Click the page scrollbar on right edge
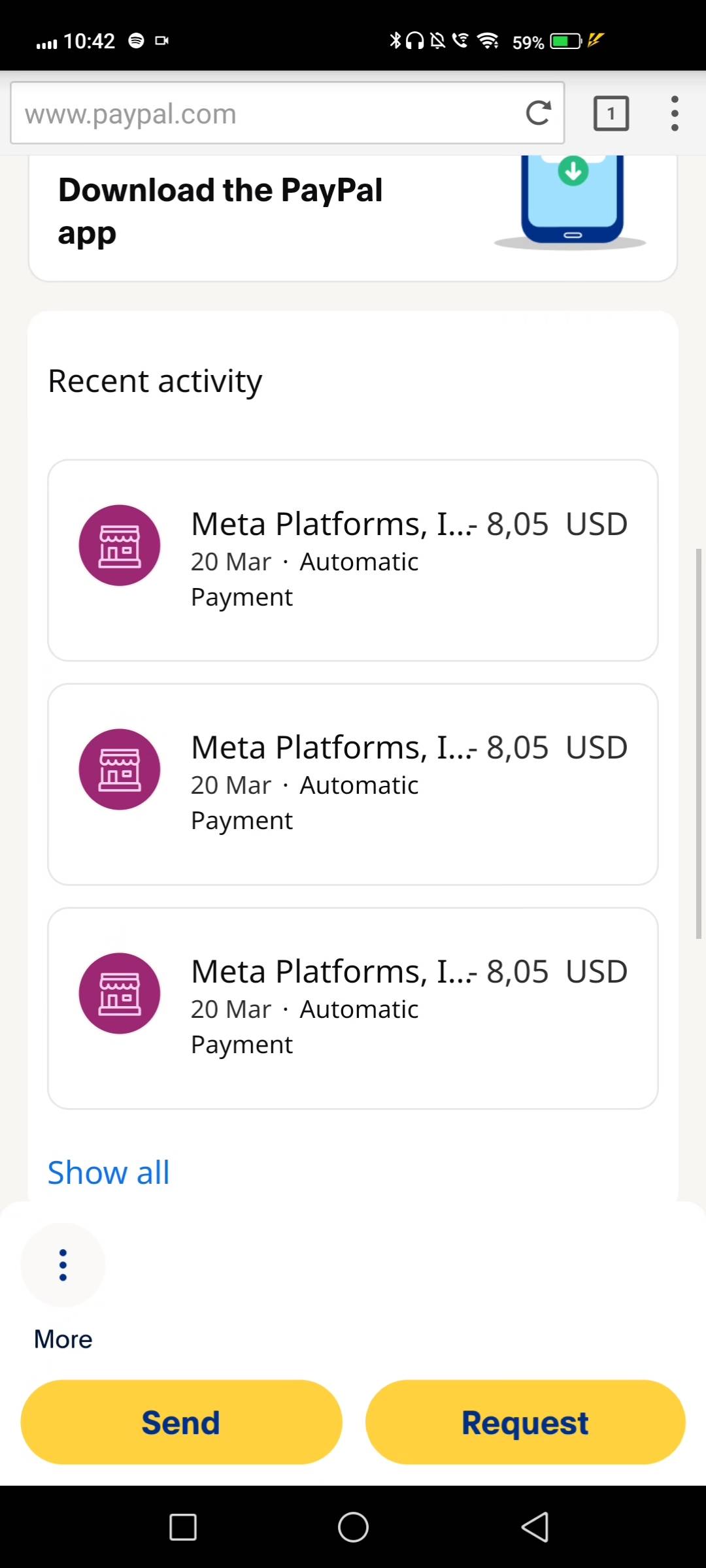706x1568 pixels. (x=699, y=743)
